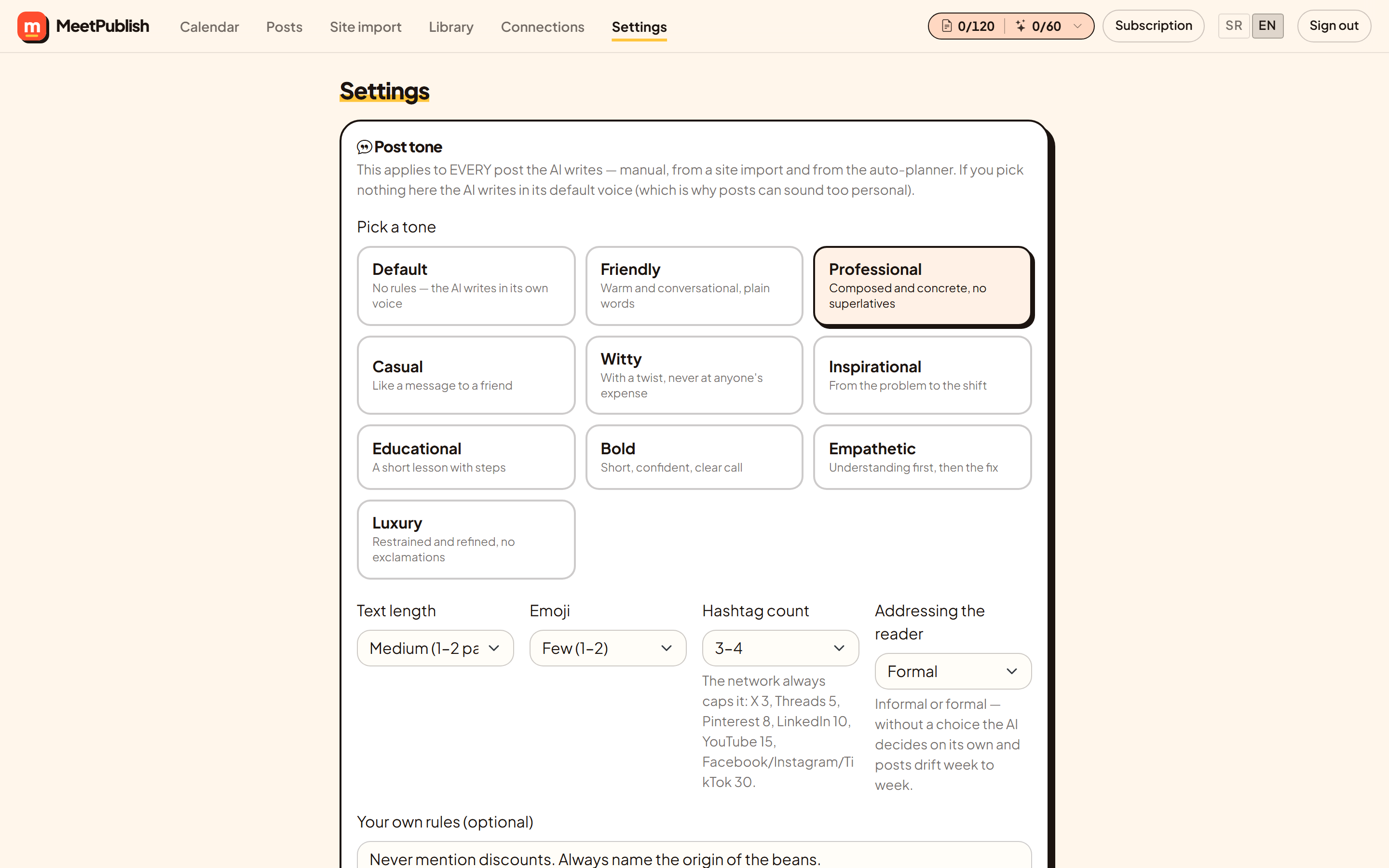Open the Emoji dropdown

click(608, 648)
